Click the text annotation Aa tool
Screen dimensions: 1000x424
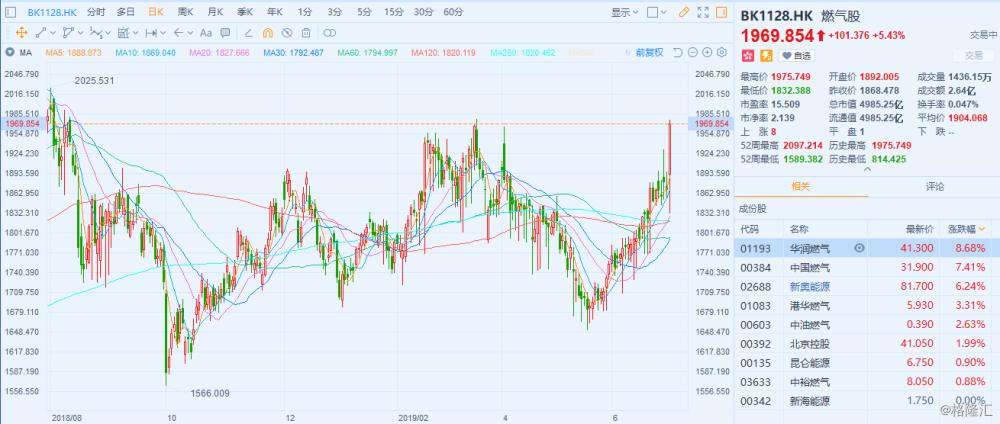pyautogui.click(x=206, y=32)
